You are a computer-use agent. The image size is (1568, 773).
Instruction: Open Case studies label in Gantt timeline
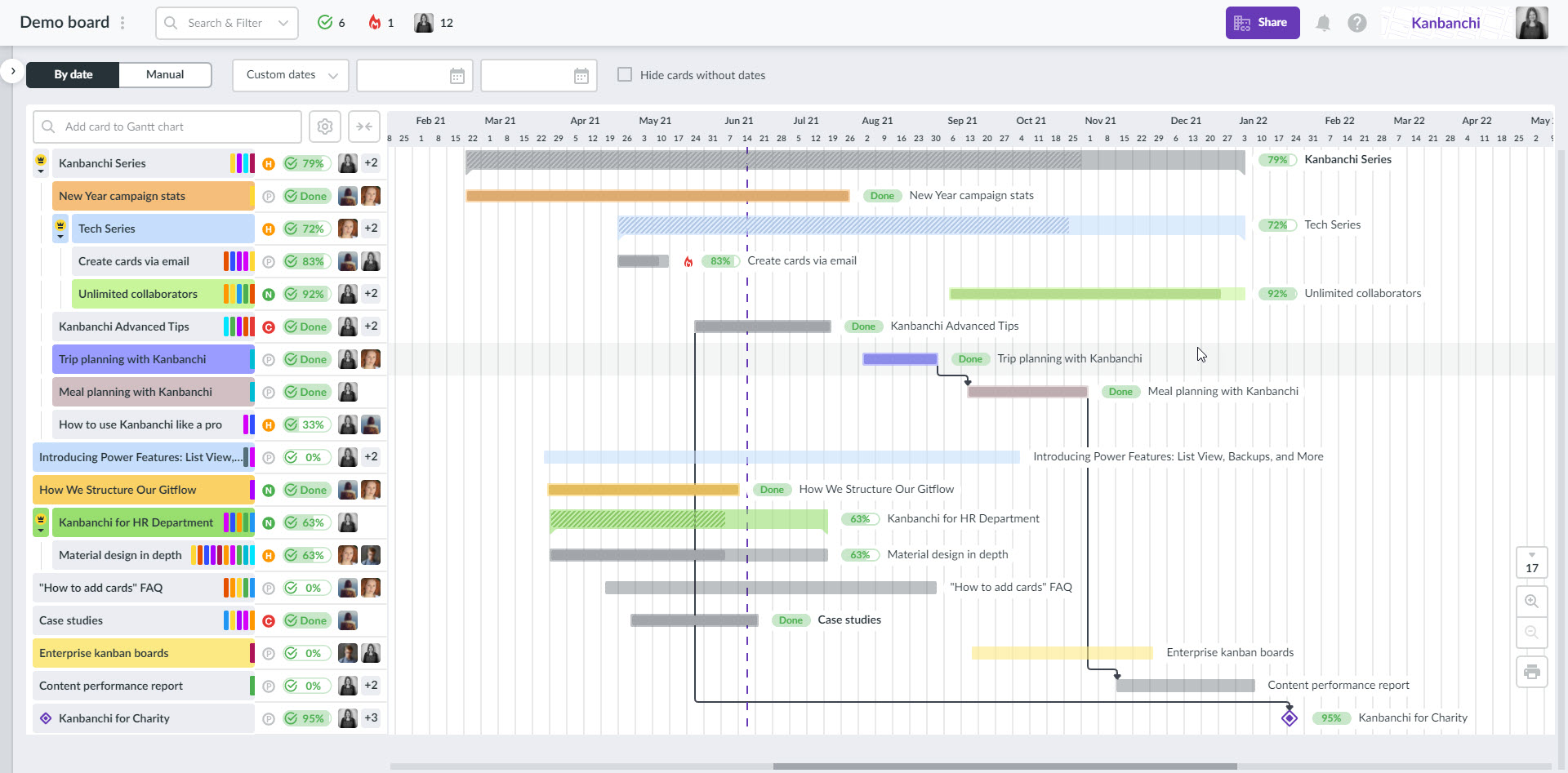[849, 620]
